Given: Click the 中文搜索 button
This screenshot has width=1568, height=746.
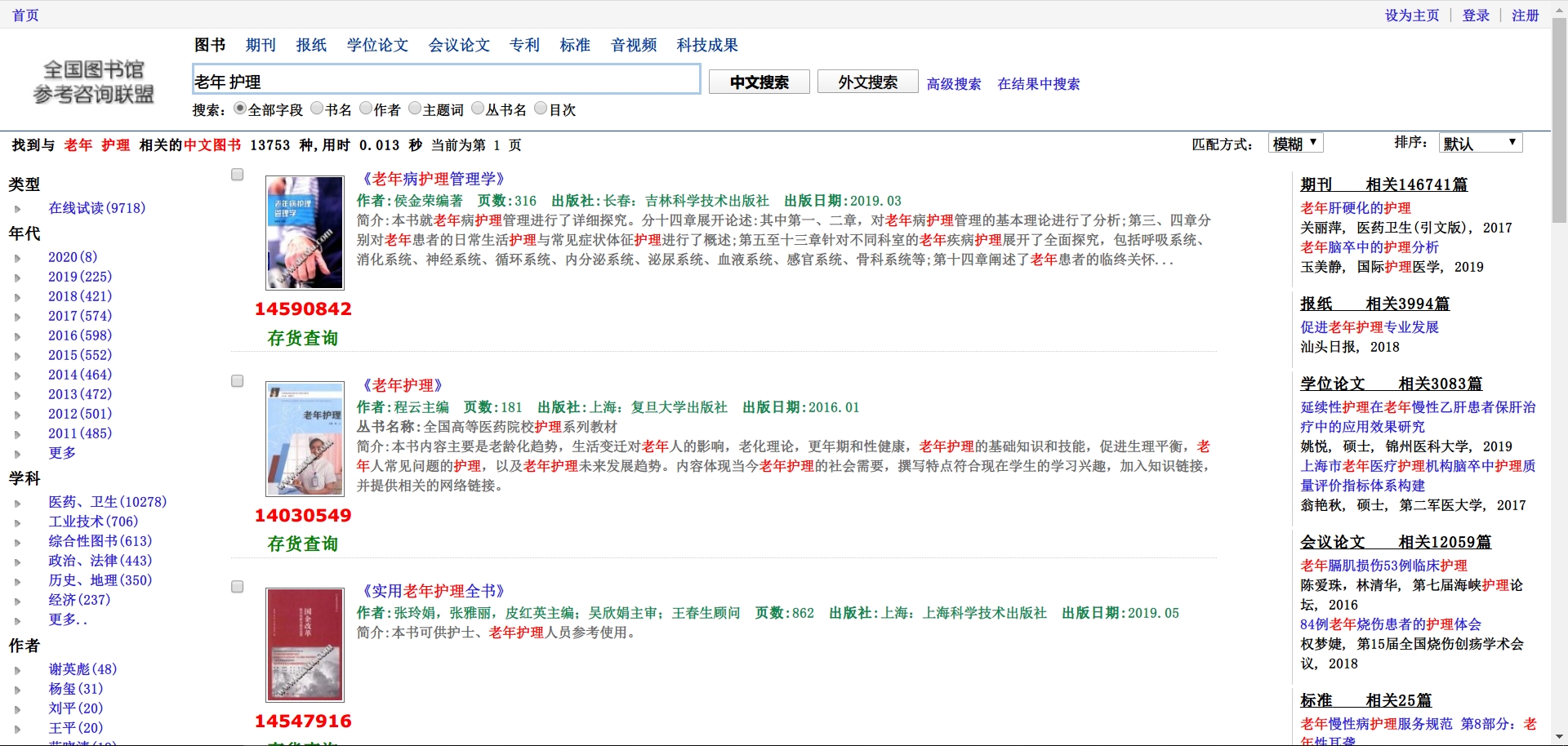Looking at the screenshot, I should (x=759, y=82).
